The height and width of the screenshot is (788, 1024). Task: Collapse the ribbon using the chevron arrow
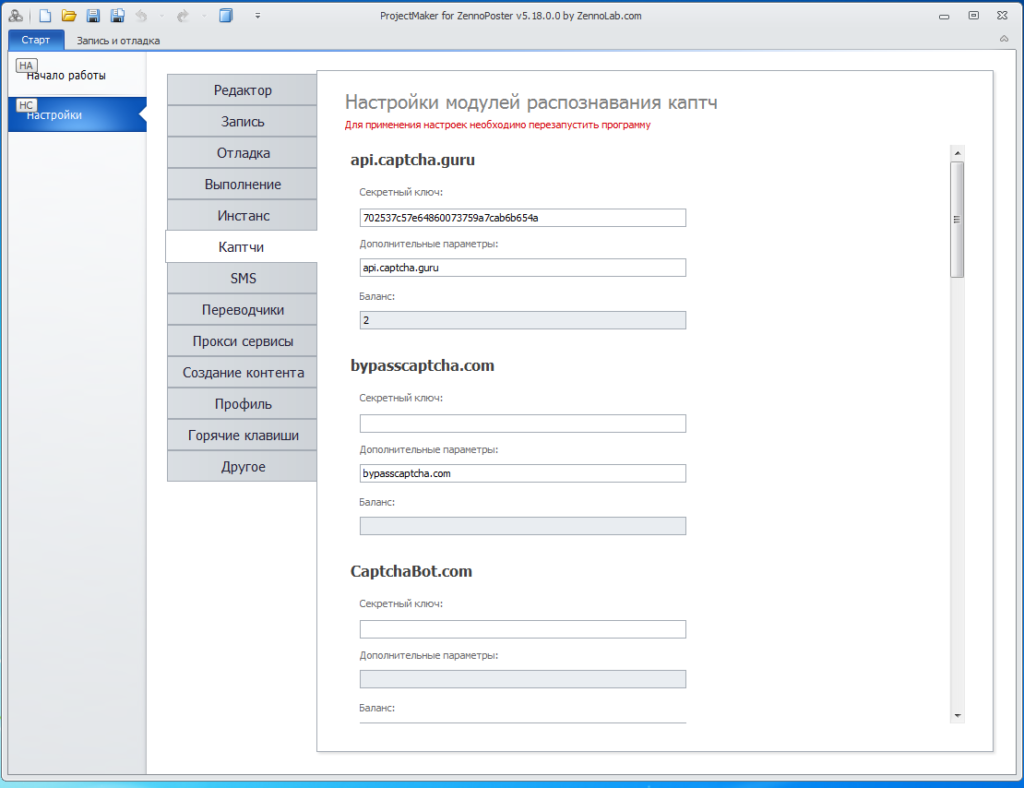(x=1003, y=39)
